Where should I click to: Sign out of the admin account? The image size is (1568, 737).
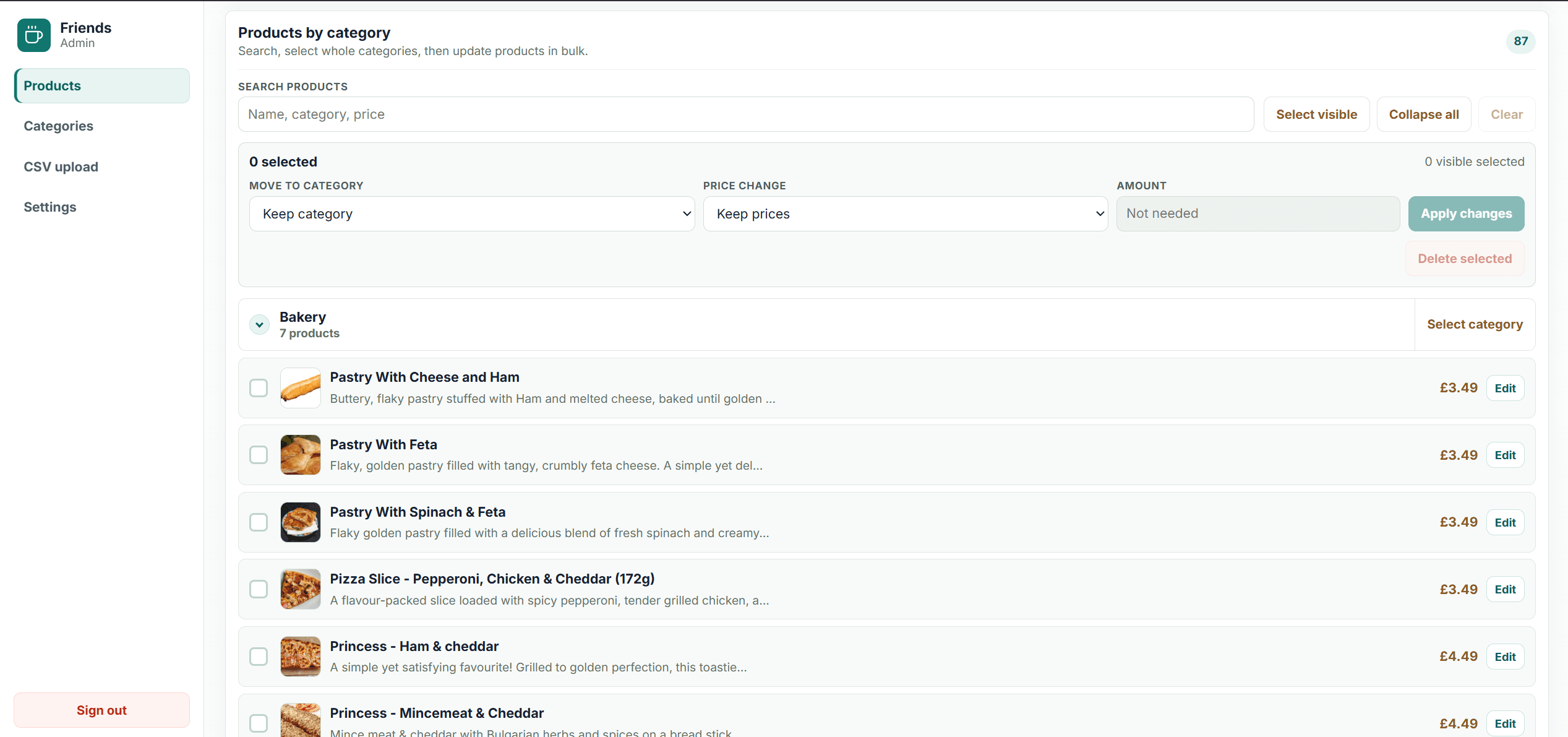[x=101, y=710]
